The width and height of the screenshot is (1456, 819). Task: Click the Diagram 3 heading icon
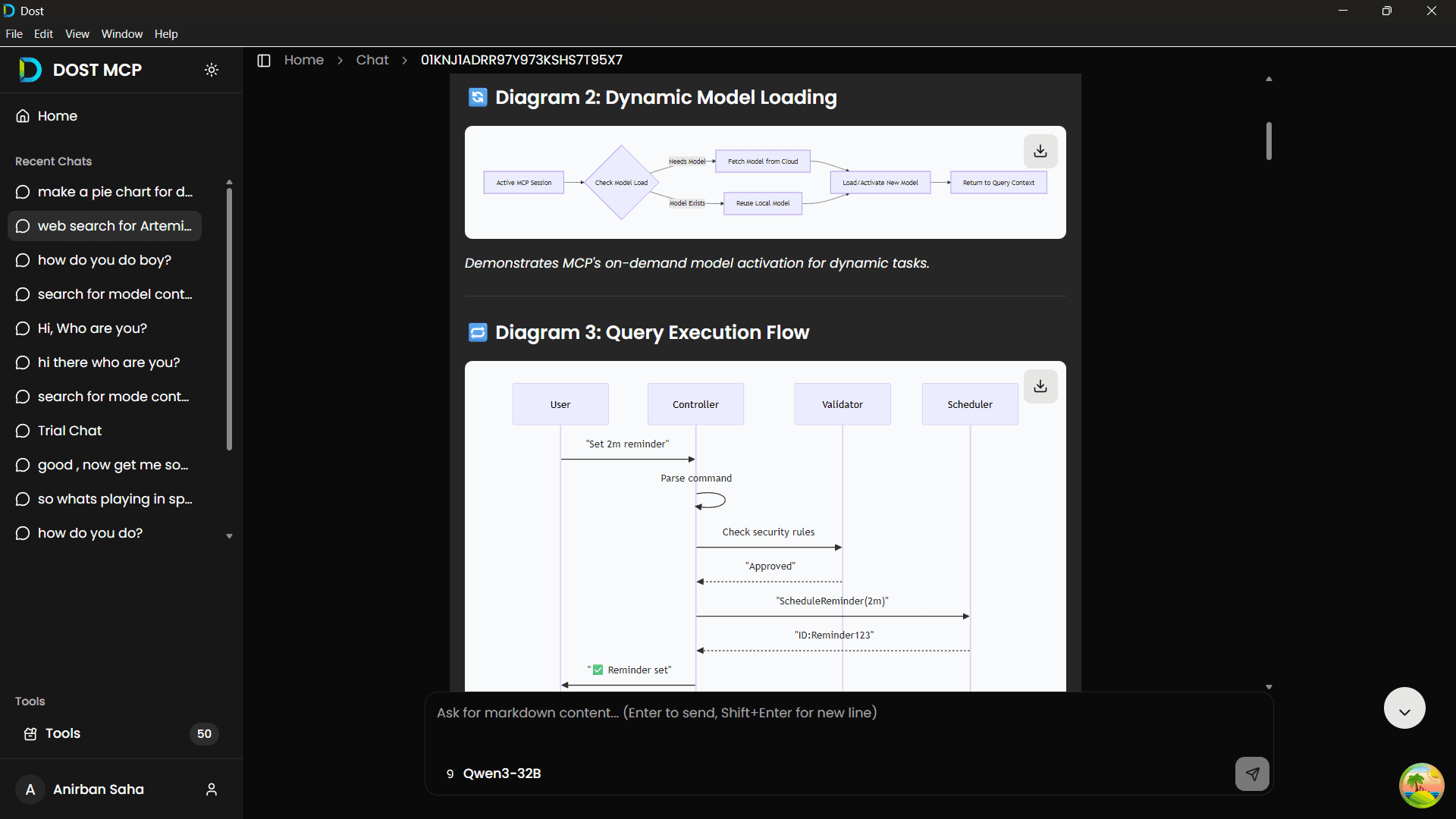coord(478,332)
